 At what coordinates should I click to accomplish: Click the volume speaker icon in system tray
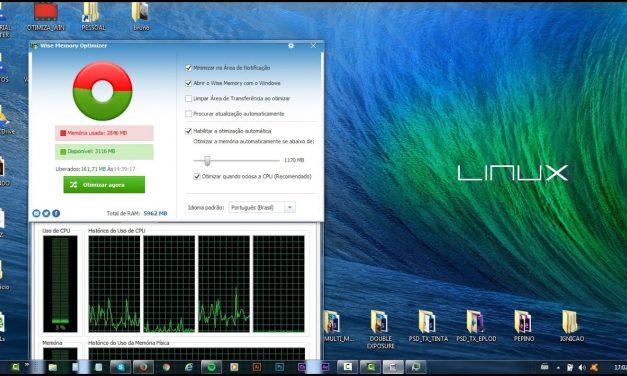point(582,367)
